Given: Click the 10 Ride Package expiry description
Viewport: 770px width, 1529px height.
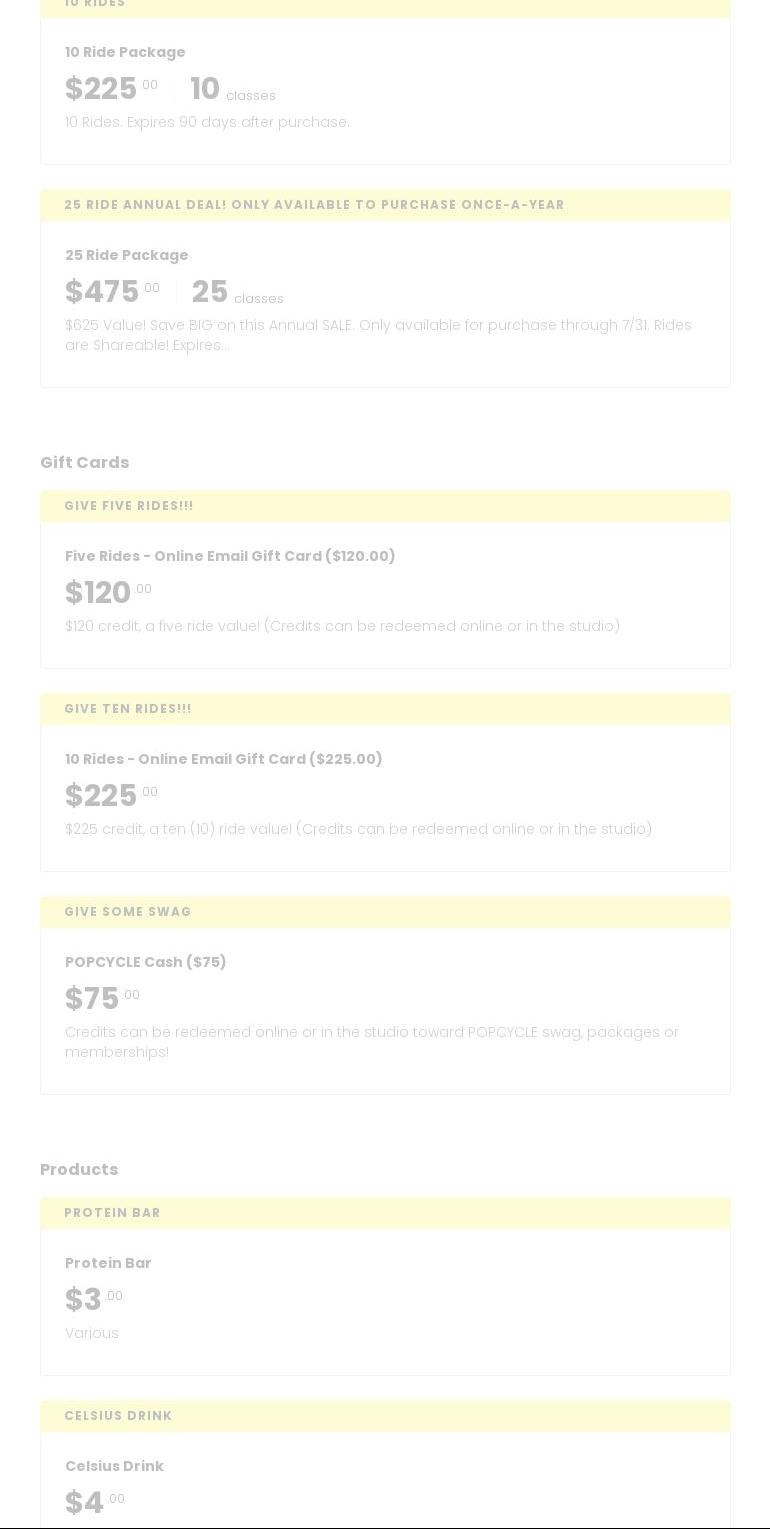Looking at the screenshot, I should point(207,122).
